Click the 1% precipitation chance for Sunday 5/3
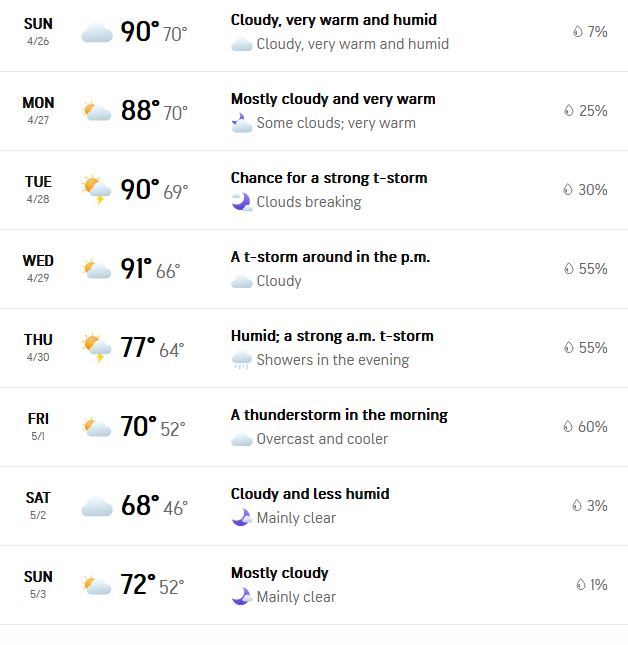This screenshot has height=645, width=628. (598, 585)
